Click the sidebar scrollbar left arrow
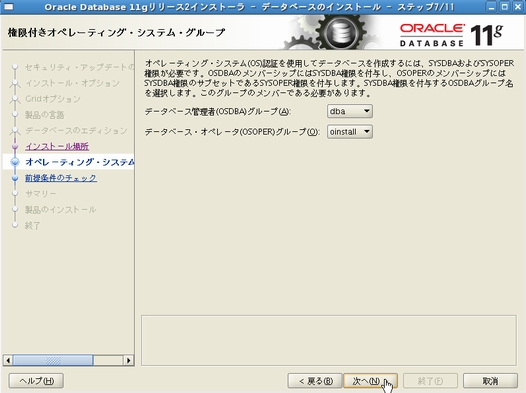The height and width of the screenshot is (393, 526). (x=8, y=360)
